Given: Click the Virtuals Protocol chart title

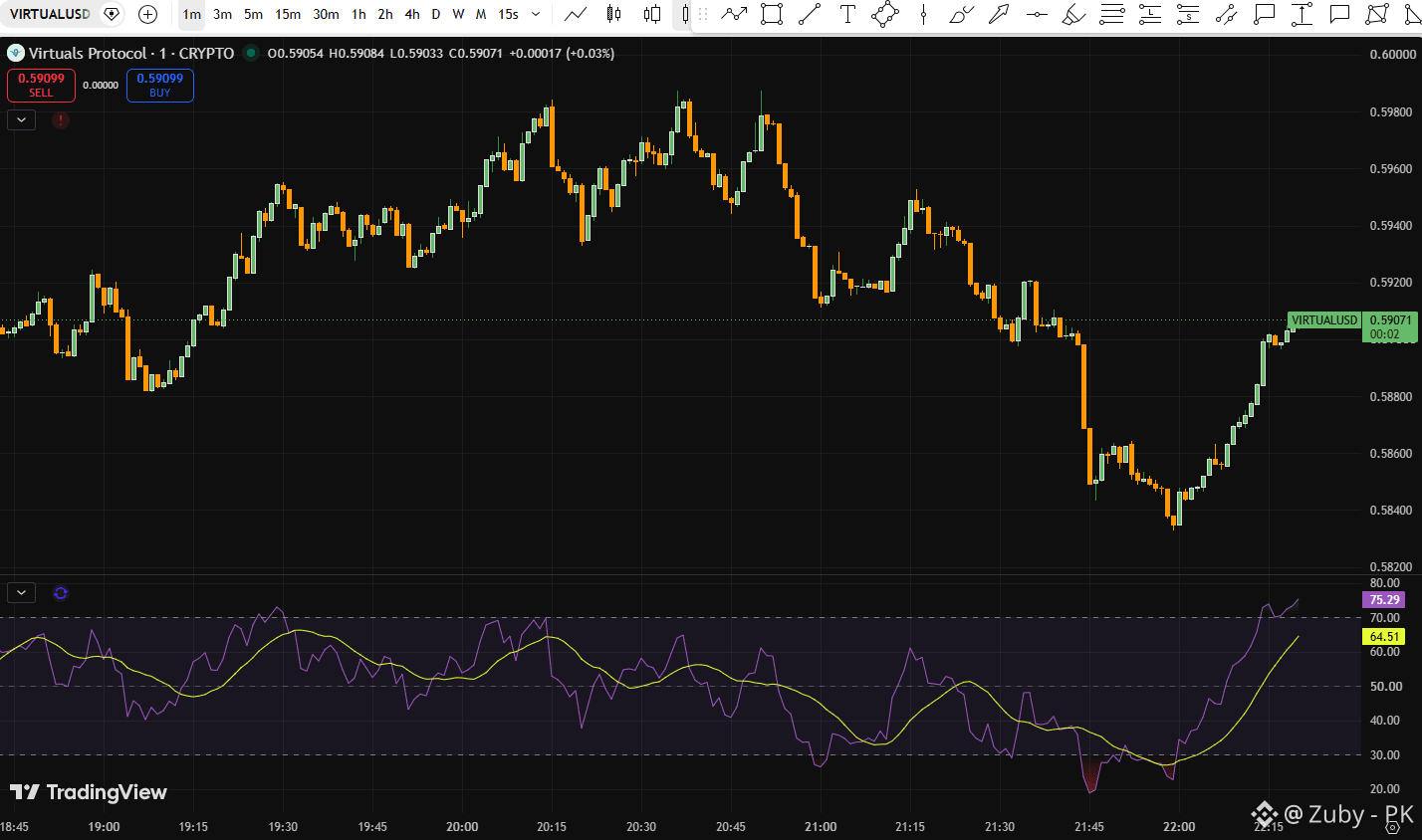Looking at the screenshot, I should tap(131, 54).
